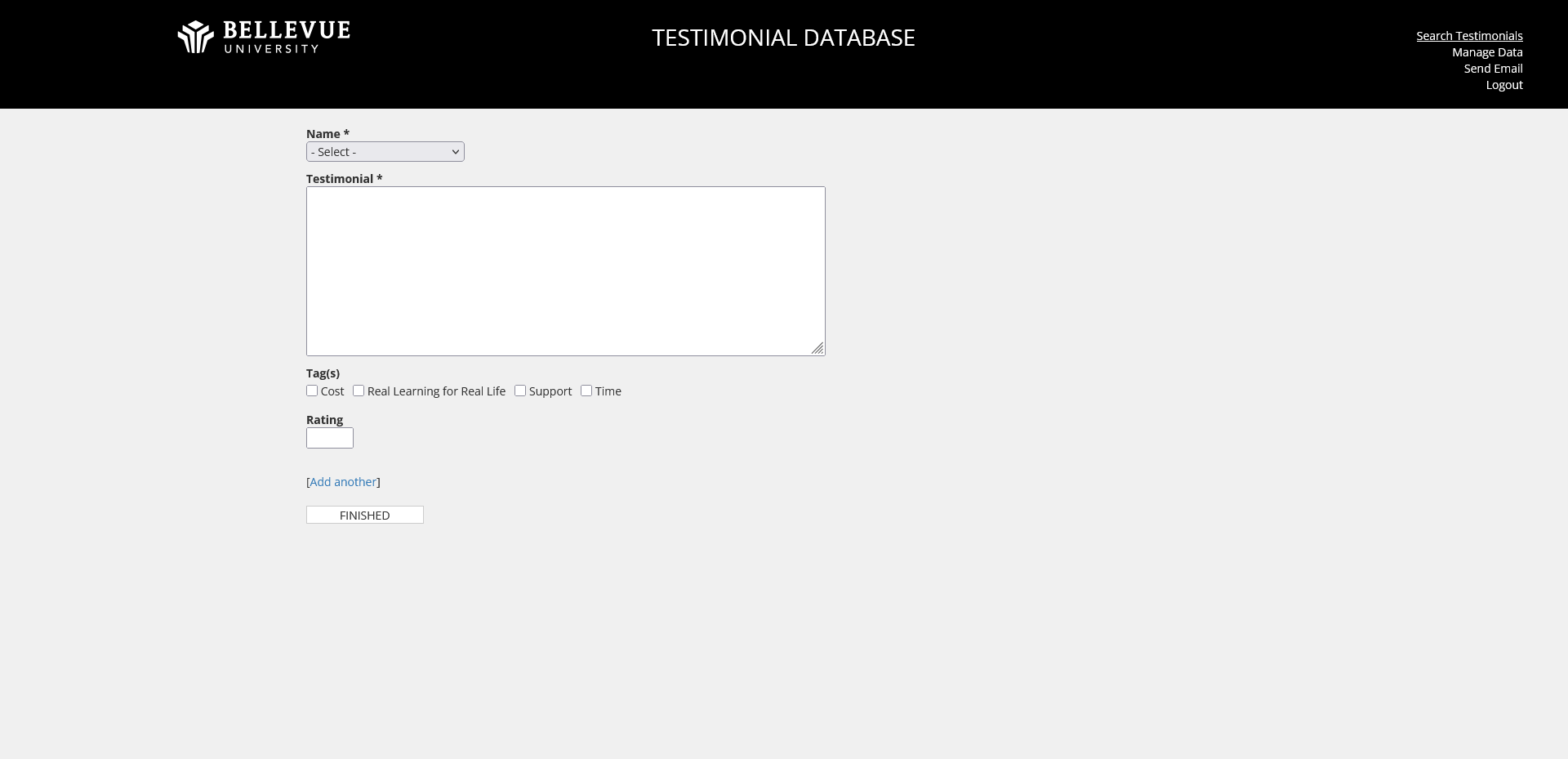Check the 'Real Learning for Real Life' tag
The image size is (1568, 759).
point(358,391)
